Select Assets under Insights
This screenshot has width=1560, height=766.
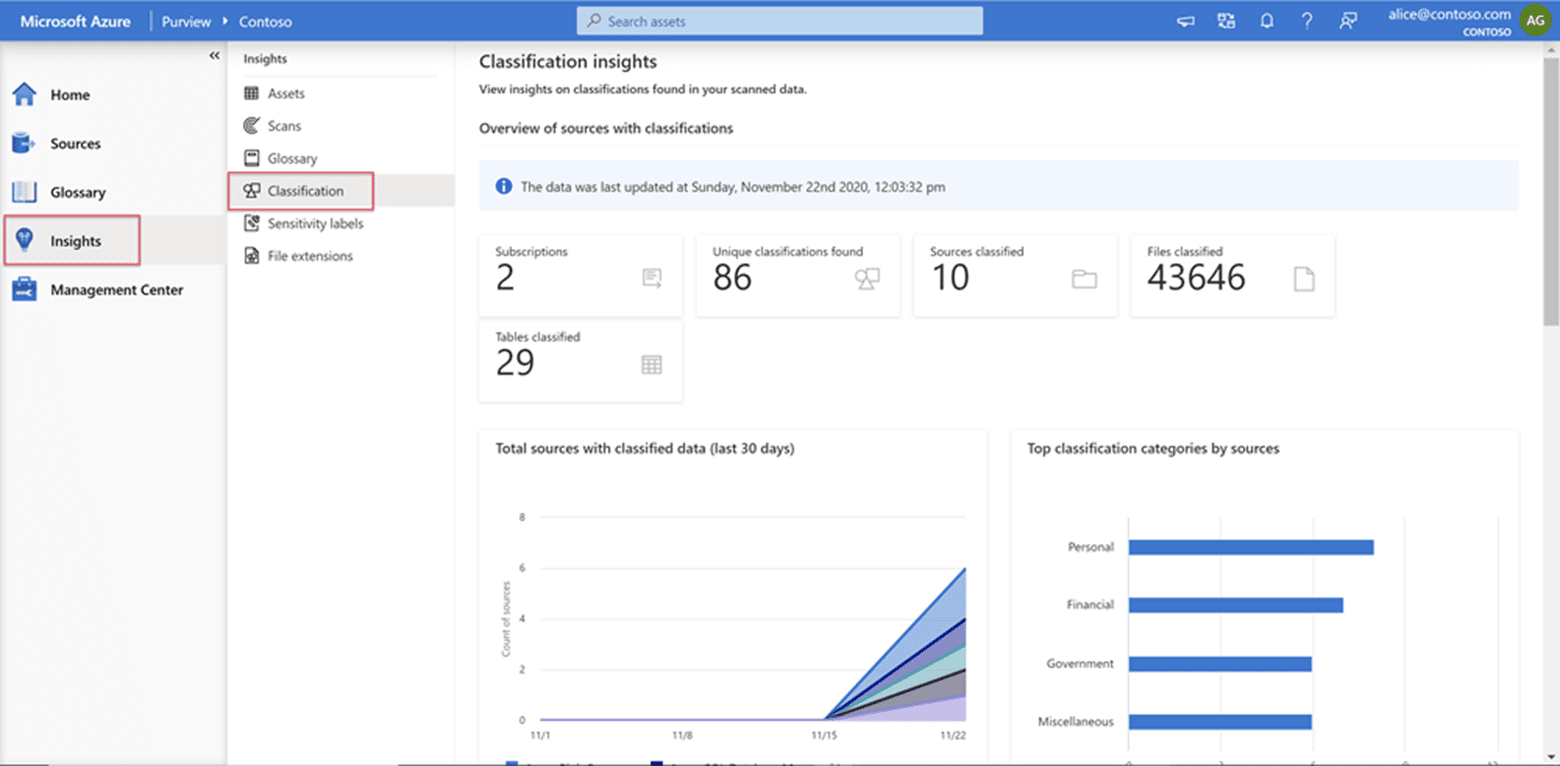pos(286,93)
